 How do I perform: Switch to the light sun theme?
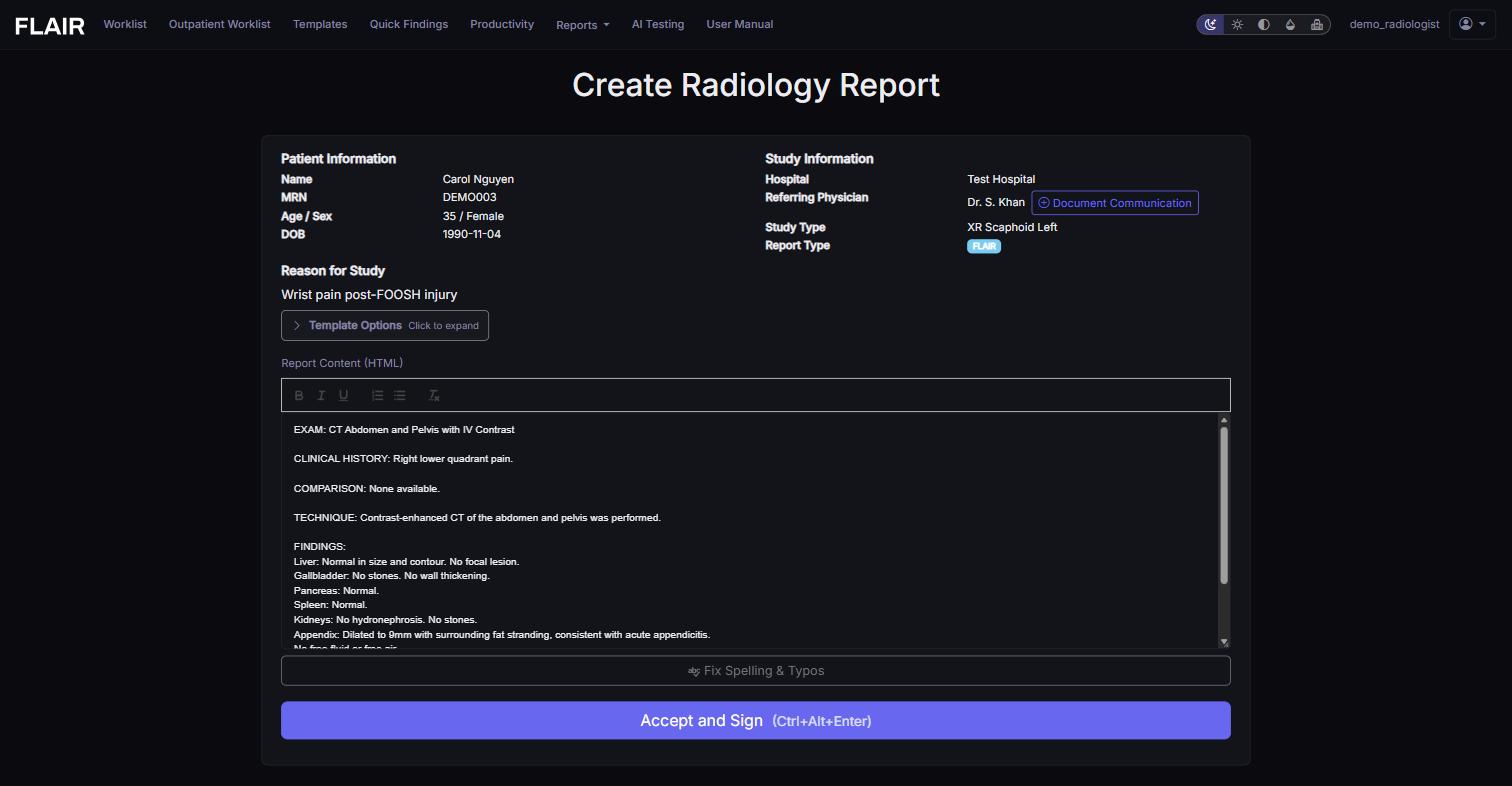[x=1237, y=24]
